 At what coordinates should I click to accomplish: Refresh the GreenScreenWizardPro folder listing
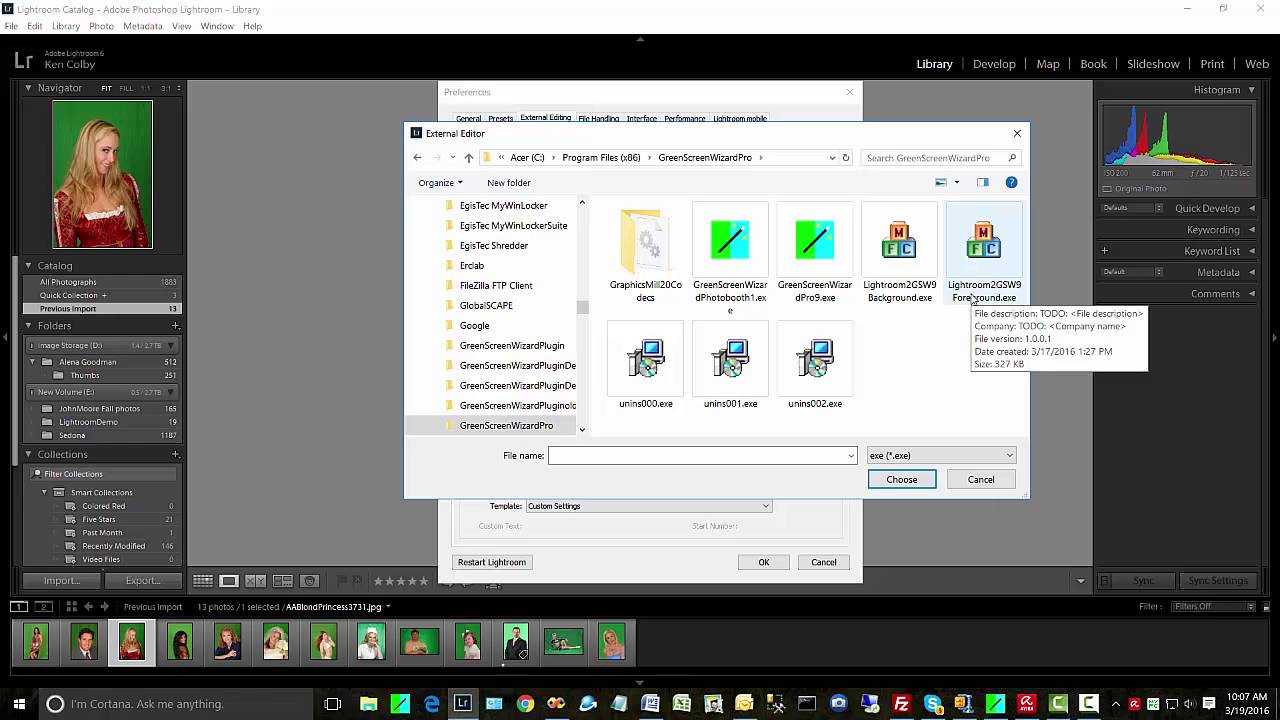click(x=845, y=157)
